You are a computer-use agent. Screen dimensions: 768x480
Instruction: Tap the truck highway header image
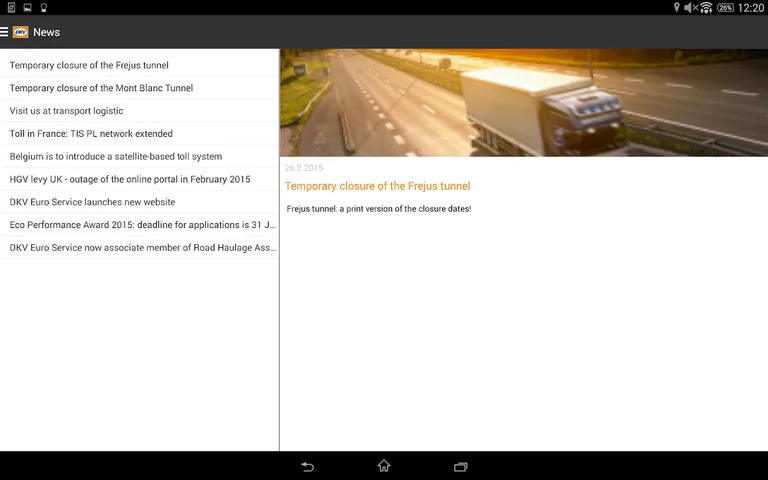524,102
